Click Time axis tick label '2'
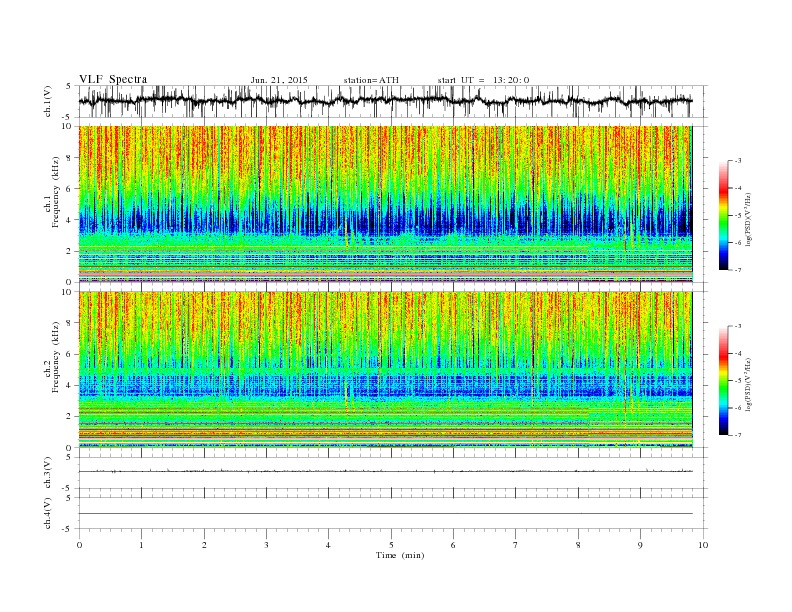792x612 pixels. pos(204,545)
